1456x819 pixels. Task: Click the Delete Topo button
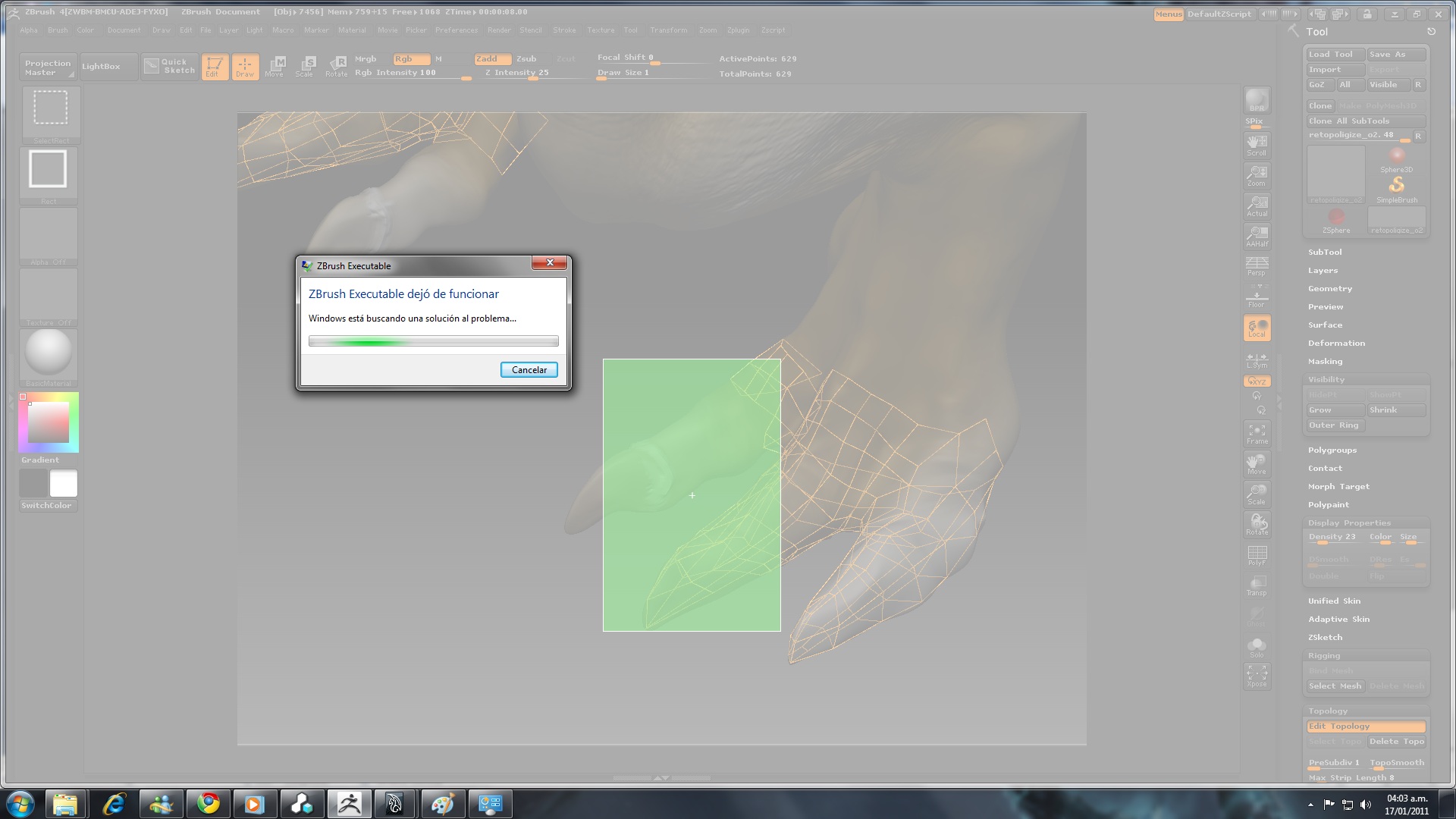tap(1396, 742)
